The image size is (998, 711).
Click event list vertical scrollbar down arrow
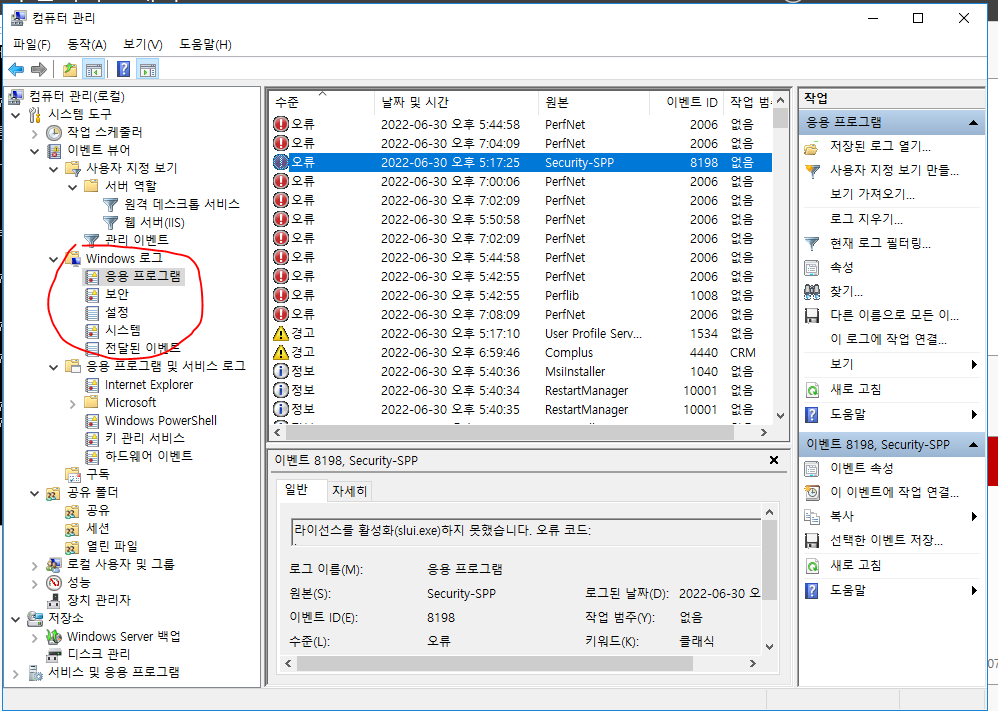pos(781,416)
